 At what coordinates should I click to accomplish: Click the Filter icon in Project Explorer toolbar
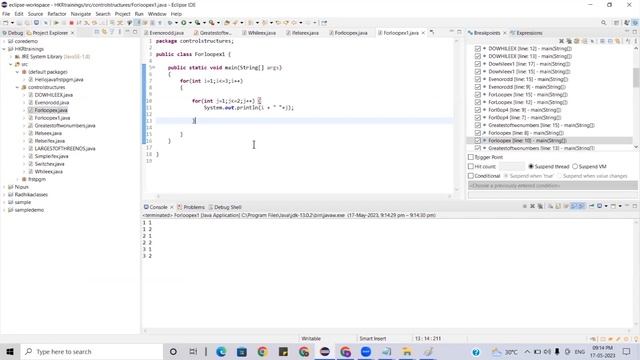[112, 32]
